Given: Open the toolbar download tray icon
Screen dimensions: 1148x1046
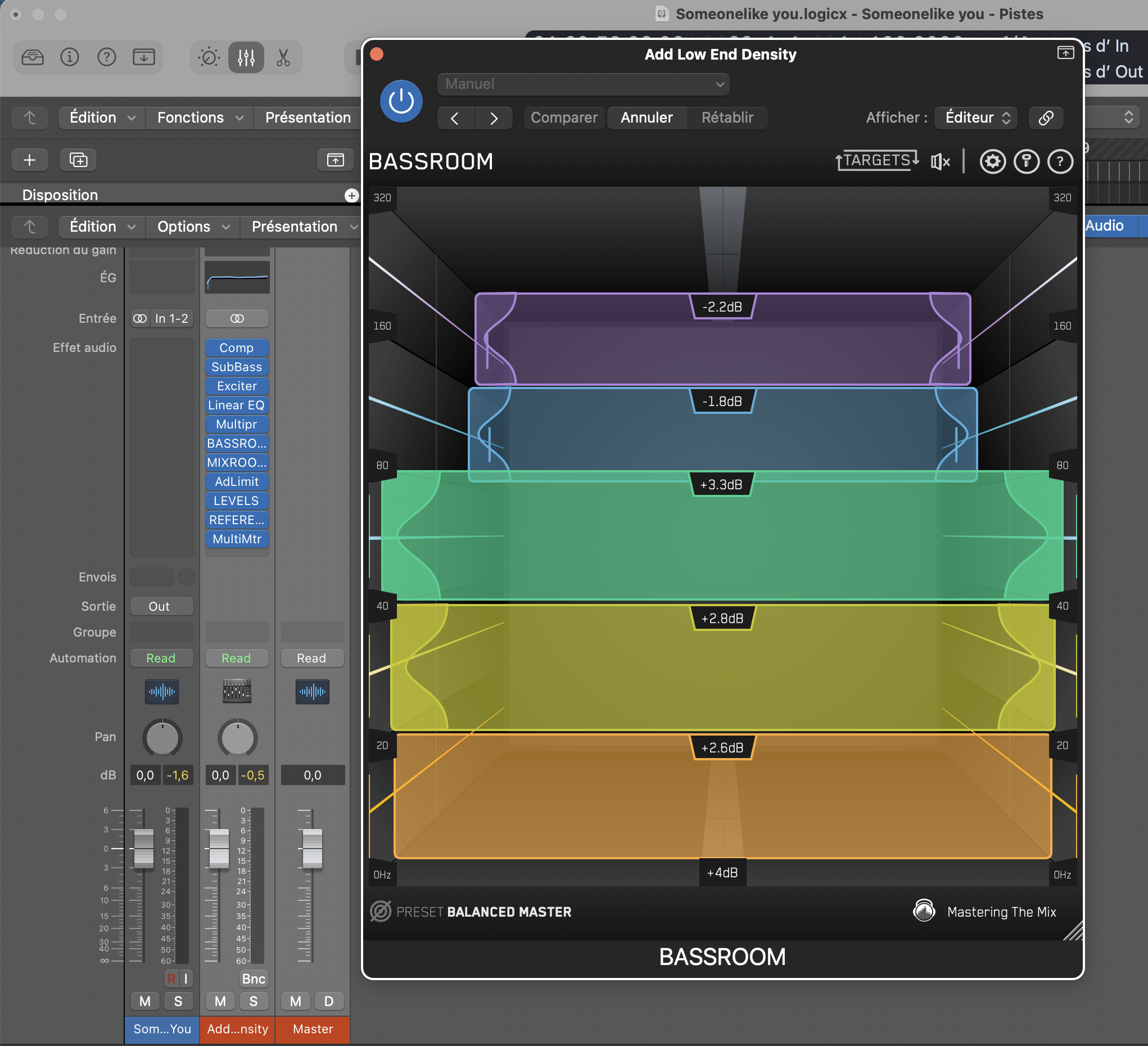Looking at the screenshot, I should (143, 57).
